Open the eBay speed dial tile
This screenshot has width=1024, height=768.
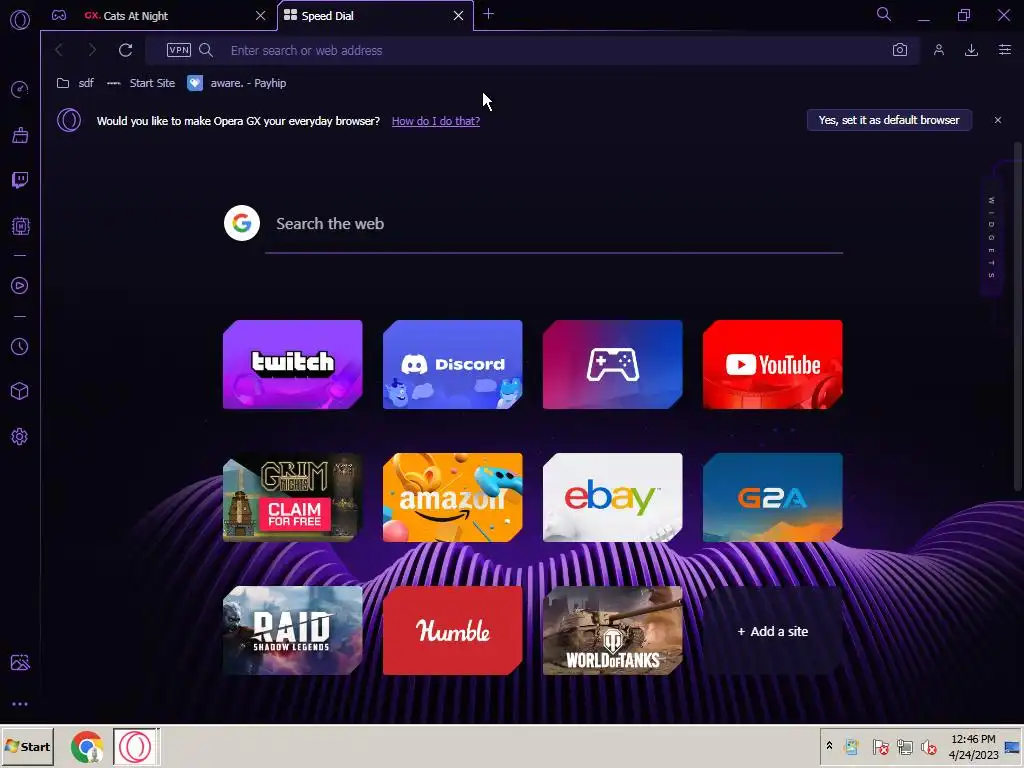coord(613,498)
